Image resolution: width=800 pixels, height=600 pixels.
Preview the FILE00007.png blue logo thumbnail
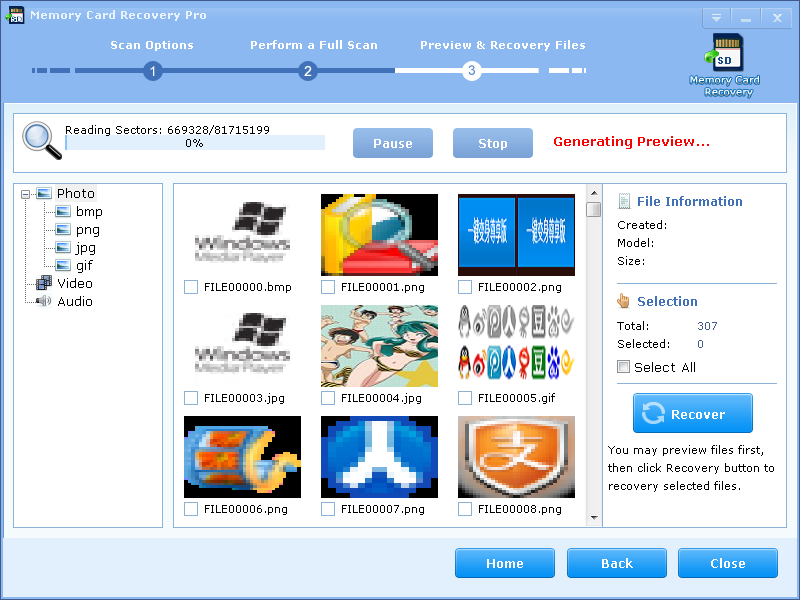tap(379, 457)
